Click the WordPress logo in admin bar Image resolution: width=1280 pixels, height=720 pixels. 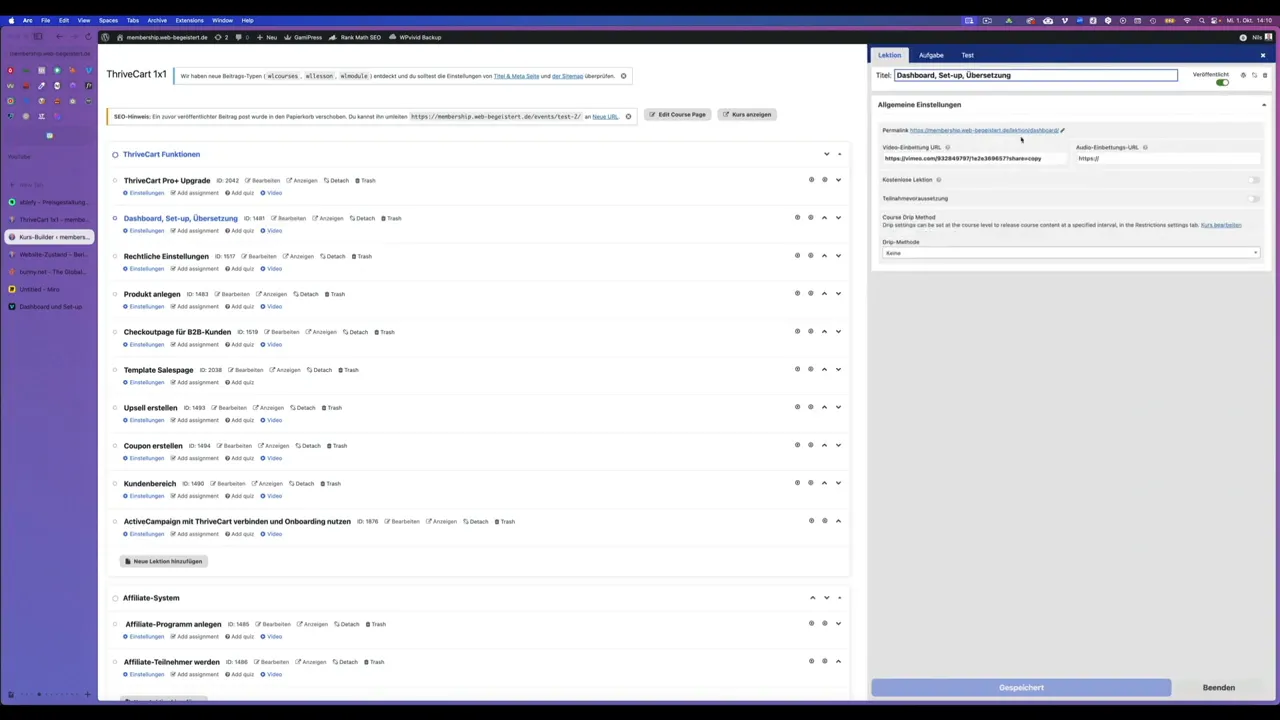[x=105, y=37]
